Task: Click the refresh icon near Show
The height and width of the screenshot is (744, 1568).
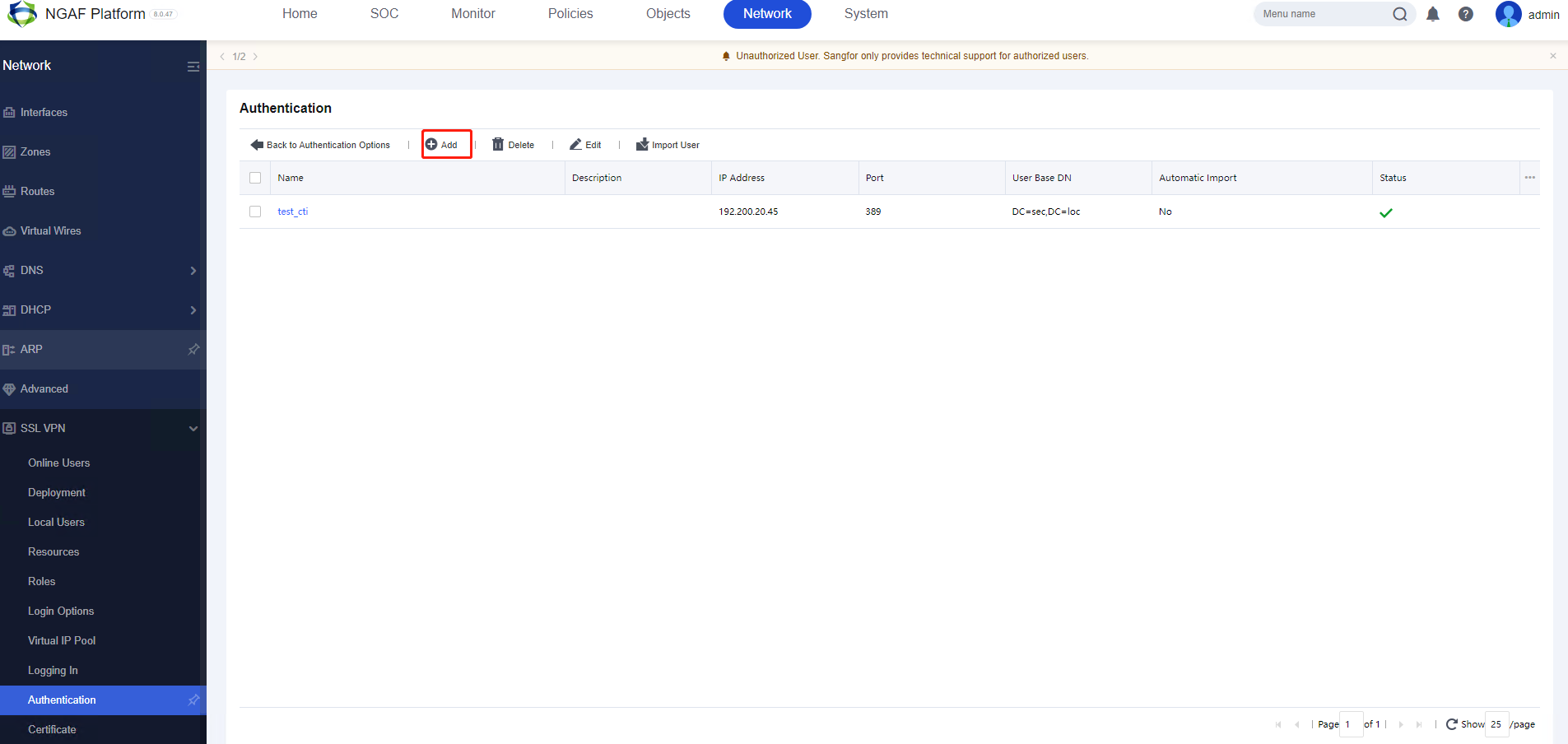Action: 1451,724
